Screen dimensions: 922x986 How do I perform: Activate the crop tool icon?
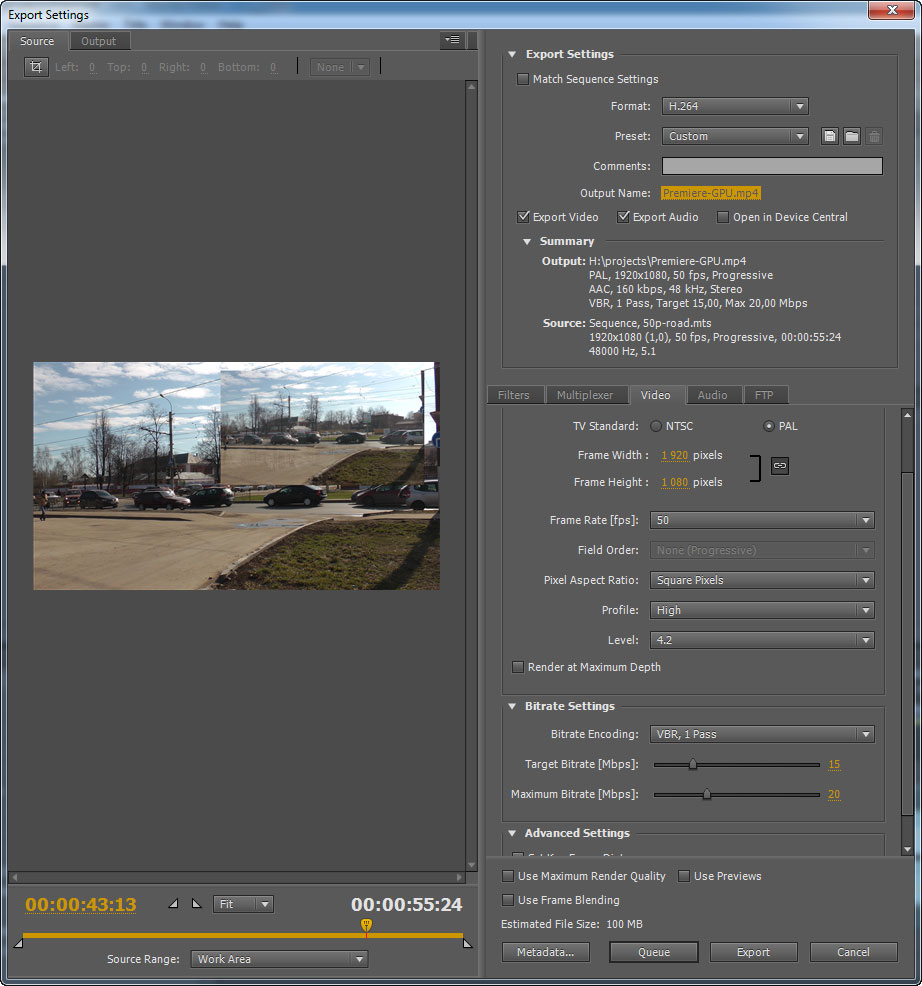pyautogui.click(x=36, y=67)
